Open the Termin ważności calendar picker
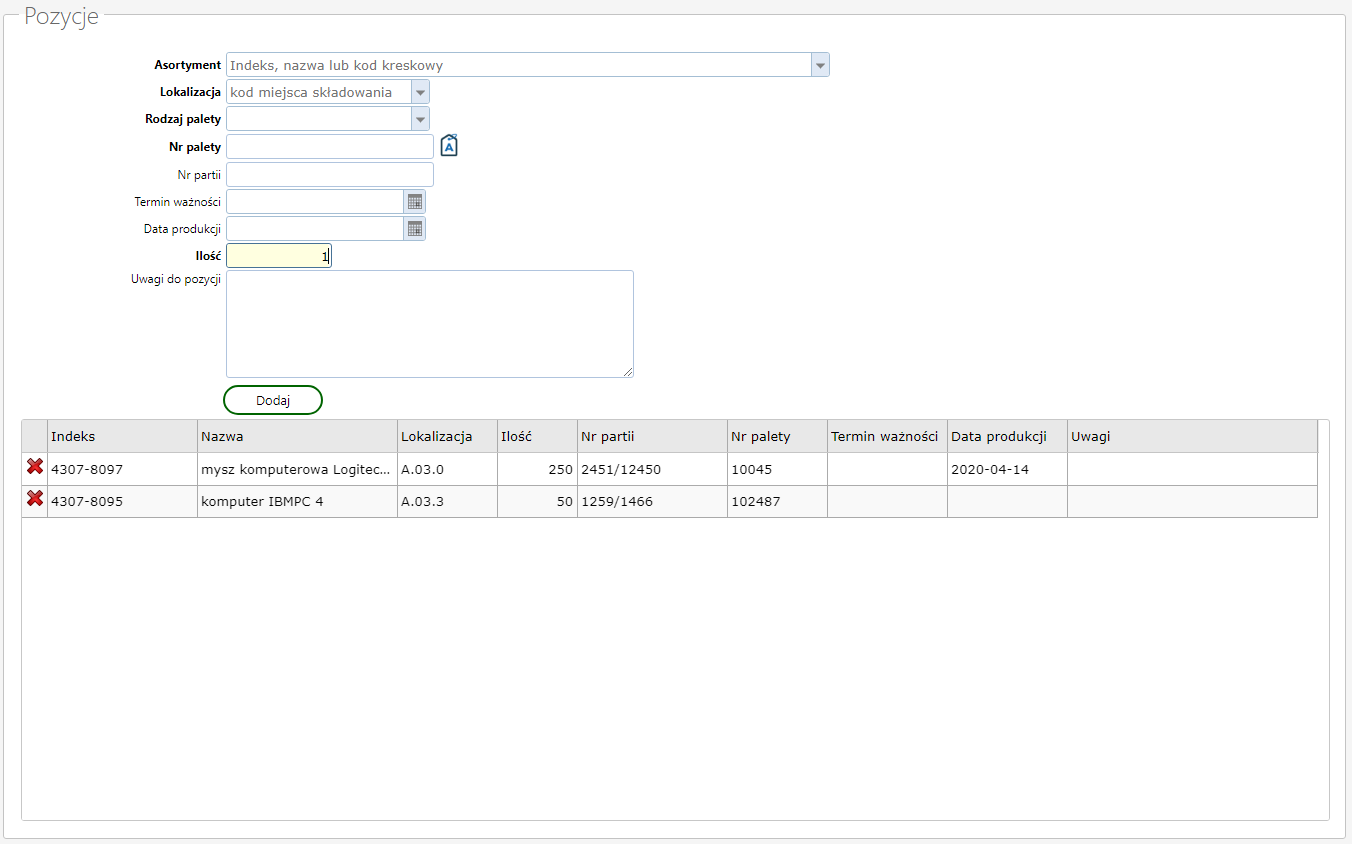The height and width of the screenshot is (844, 1352). pyautogui.click(x=414, y=202)
